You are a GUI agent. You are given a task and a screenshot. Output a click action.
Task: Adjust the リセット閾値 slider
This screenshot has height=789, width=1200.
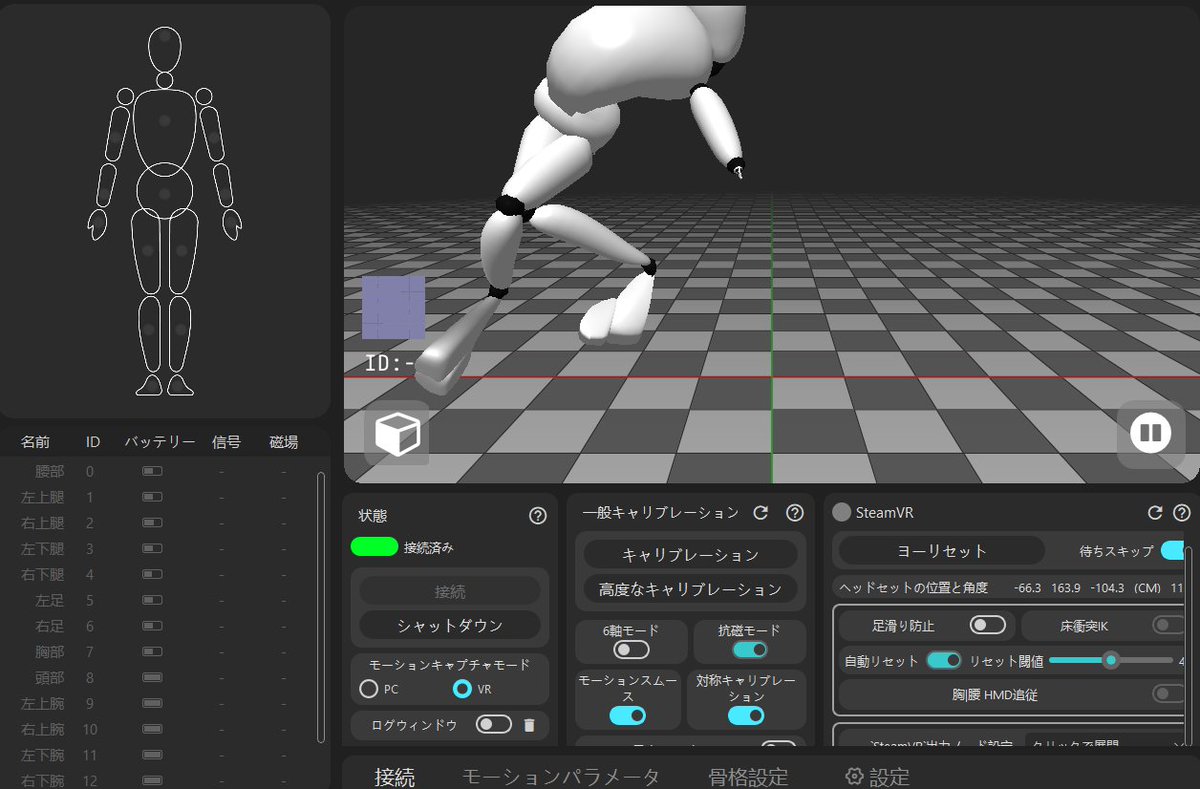[x=1111, y=660]
